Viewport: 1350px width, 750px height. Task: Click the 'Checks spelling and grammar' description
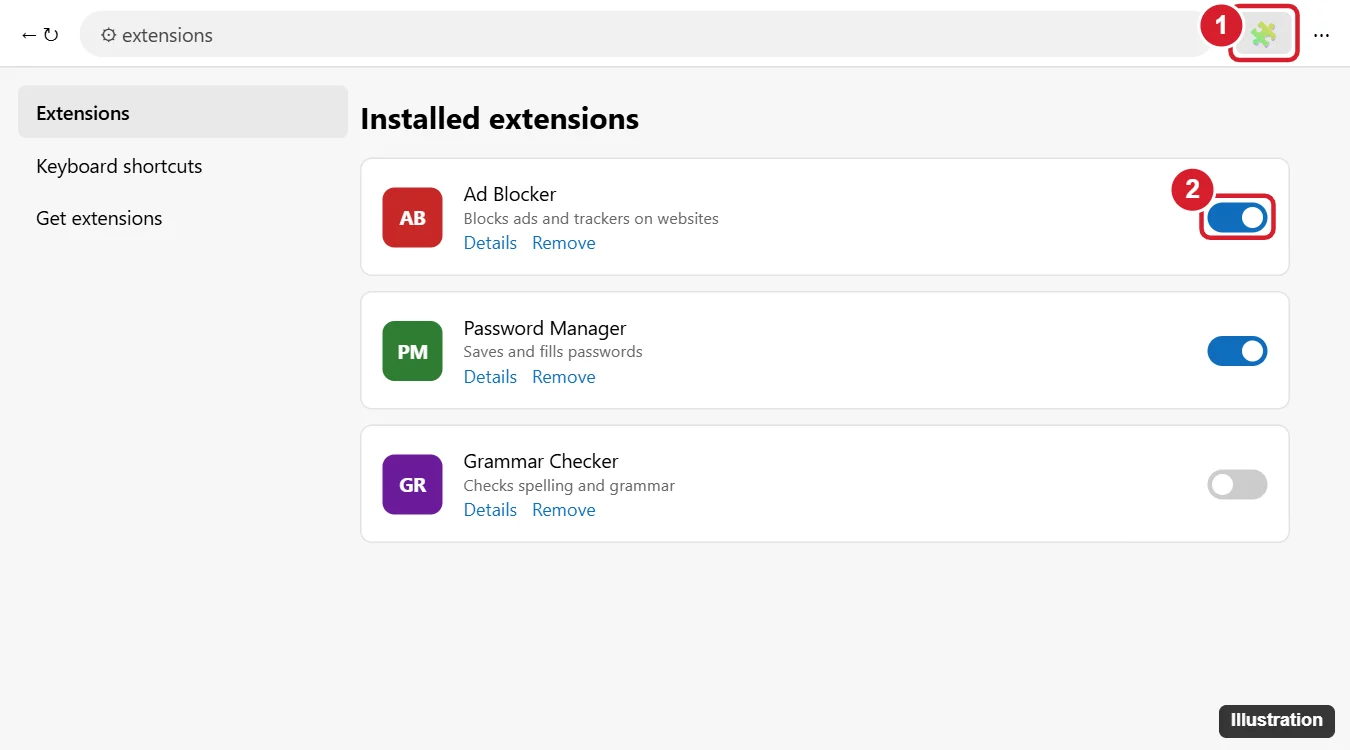[x=569, y=485]
